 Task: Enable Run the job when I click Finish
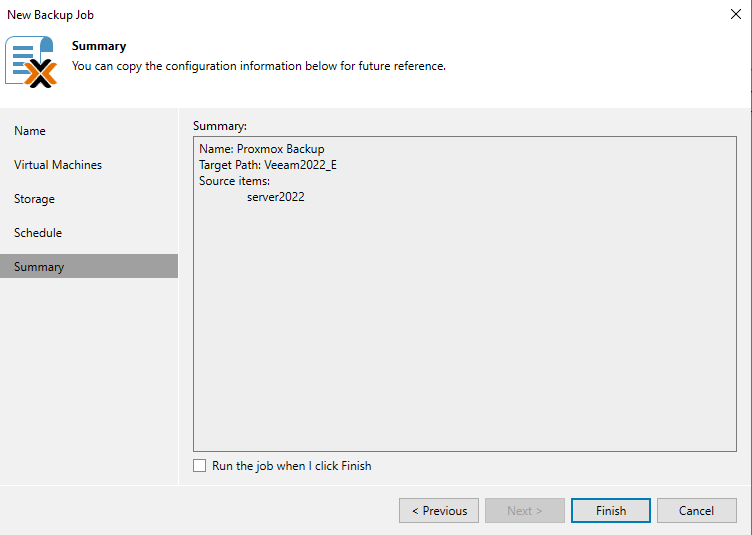tap(200, 466)
